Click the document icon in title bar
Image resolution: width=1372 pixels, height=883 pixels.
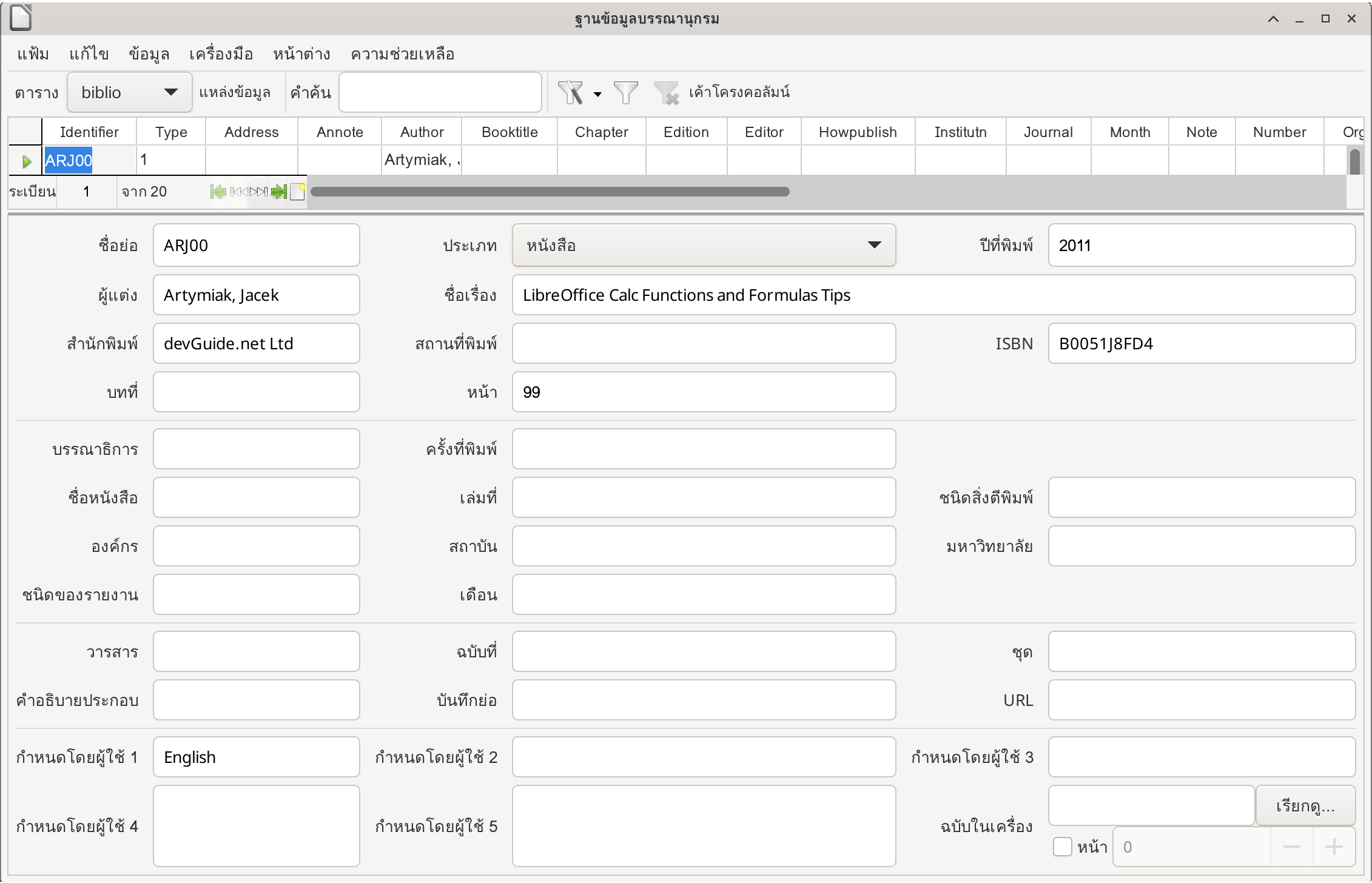click(x=21, y=18)
